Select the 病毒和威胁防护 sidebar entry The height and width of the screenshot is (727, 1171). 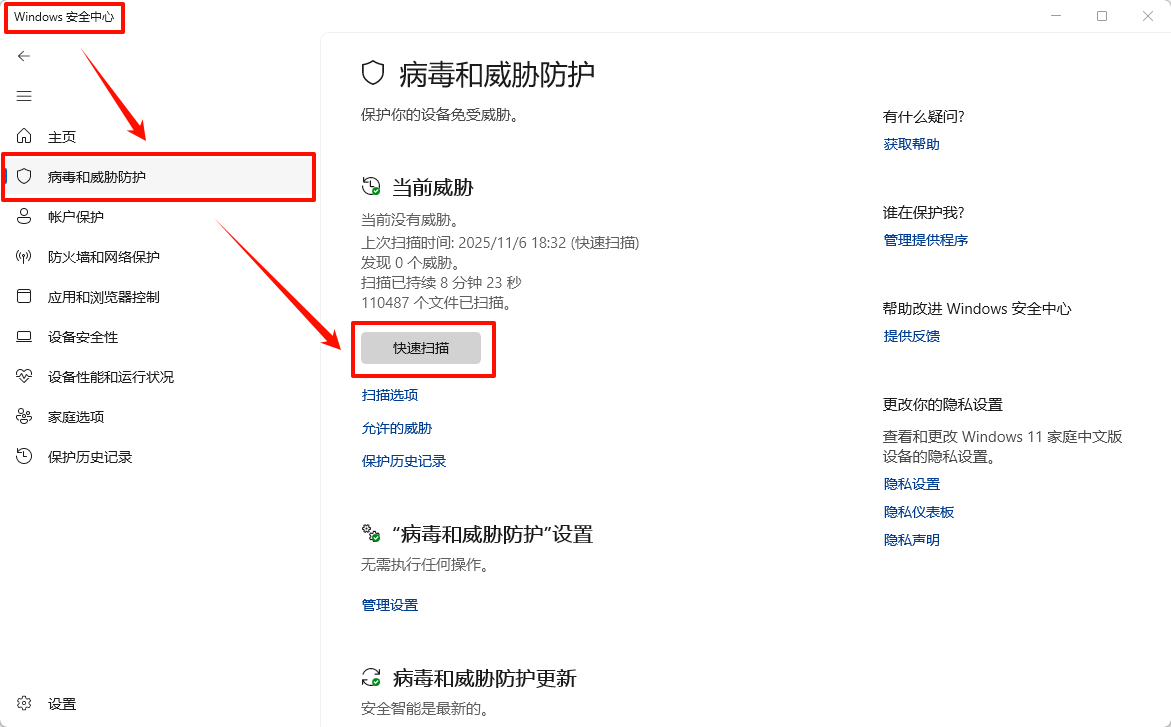pos(99,177)
